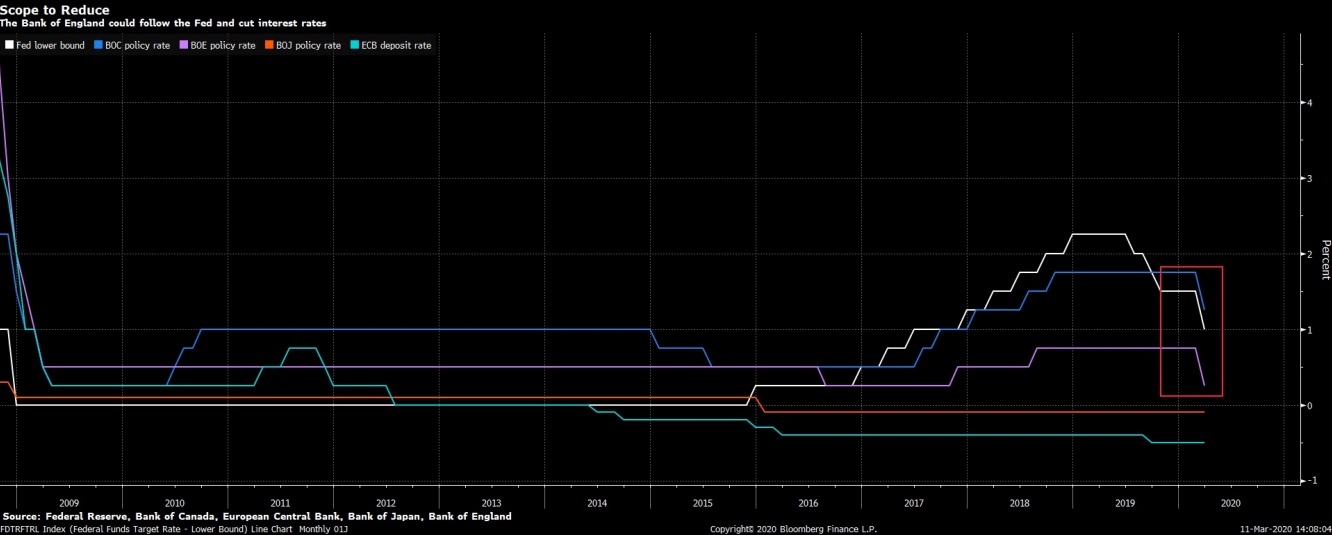Click the blue BOC policy rate swatch
This screenshot has width=1332, height=535.
97,45
